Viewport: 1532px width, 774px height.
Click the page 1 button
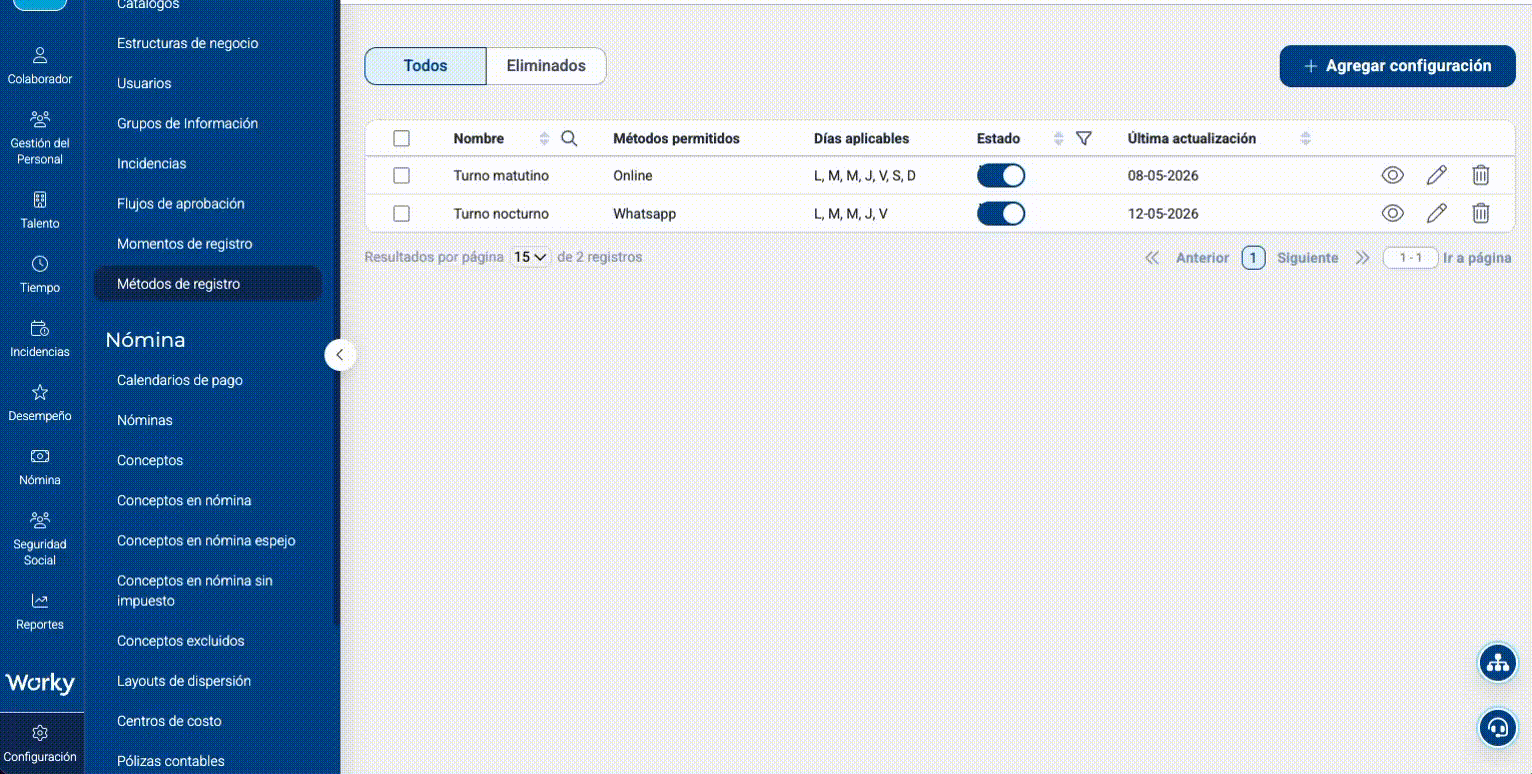click(1253, 258)
